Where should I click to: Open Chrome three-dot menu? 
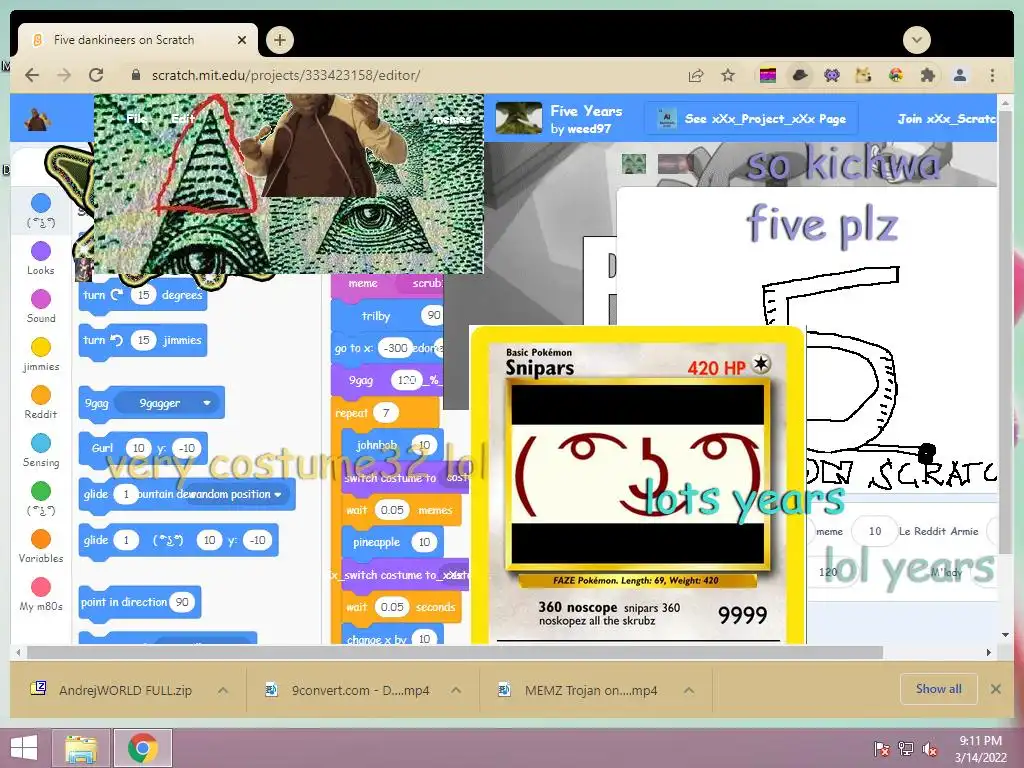point(992,75)
